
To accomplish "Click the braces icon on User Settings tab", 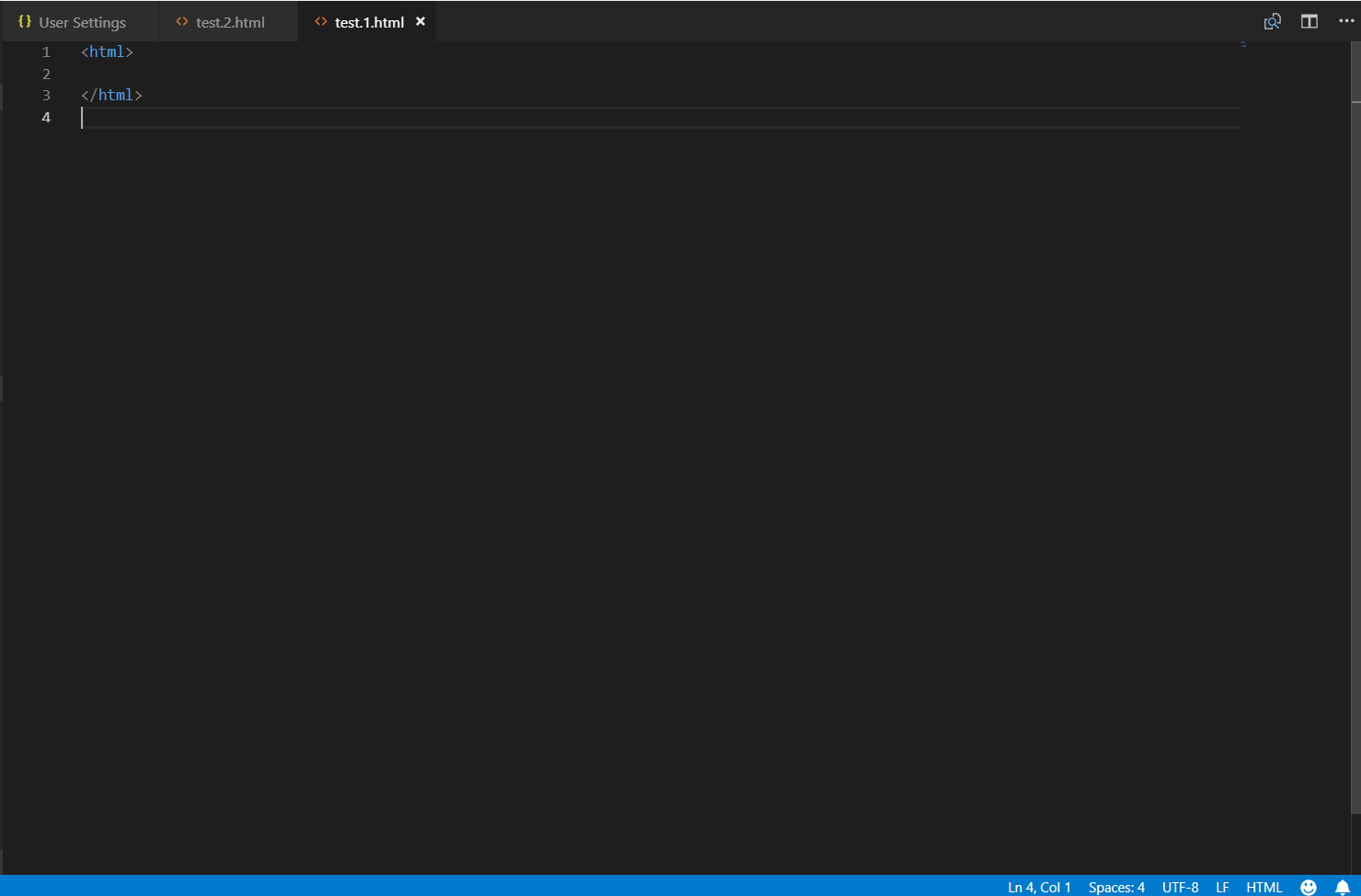I will 26,21.
